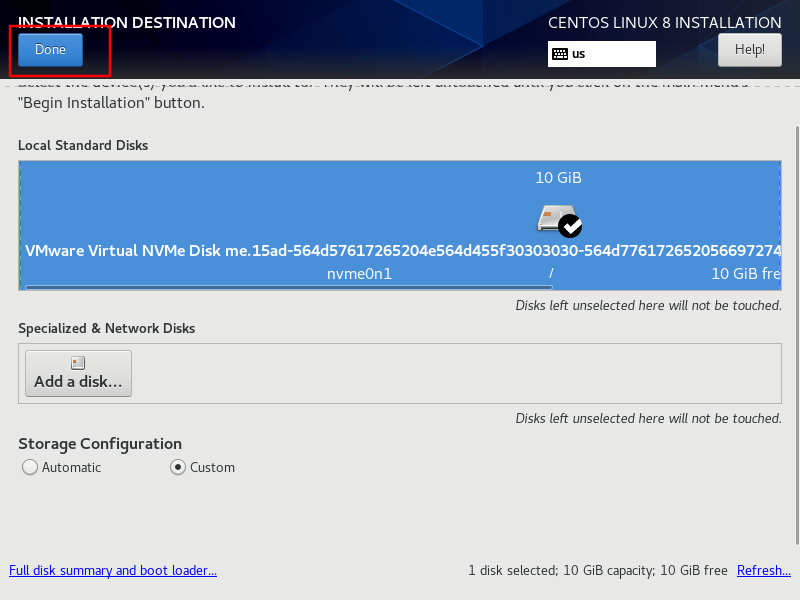The width and height of the screenshot is (800, 600).
Task: Click the horizontal scrollbar under the disk name
Action: (289, 287)
